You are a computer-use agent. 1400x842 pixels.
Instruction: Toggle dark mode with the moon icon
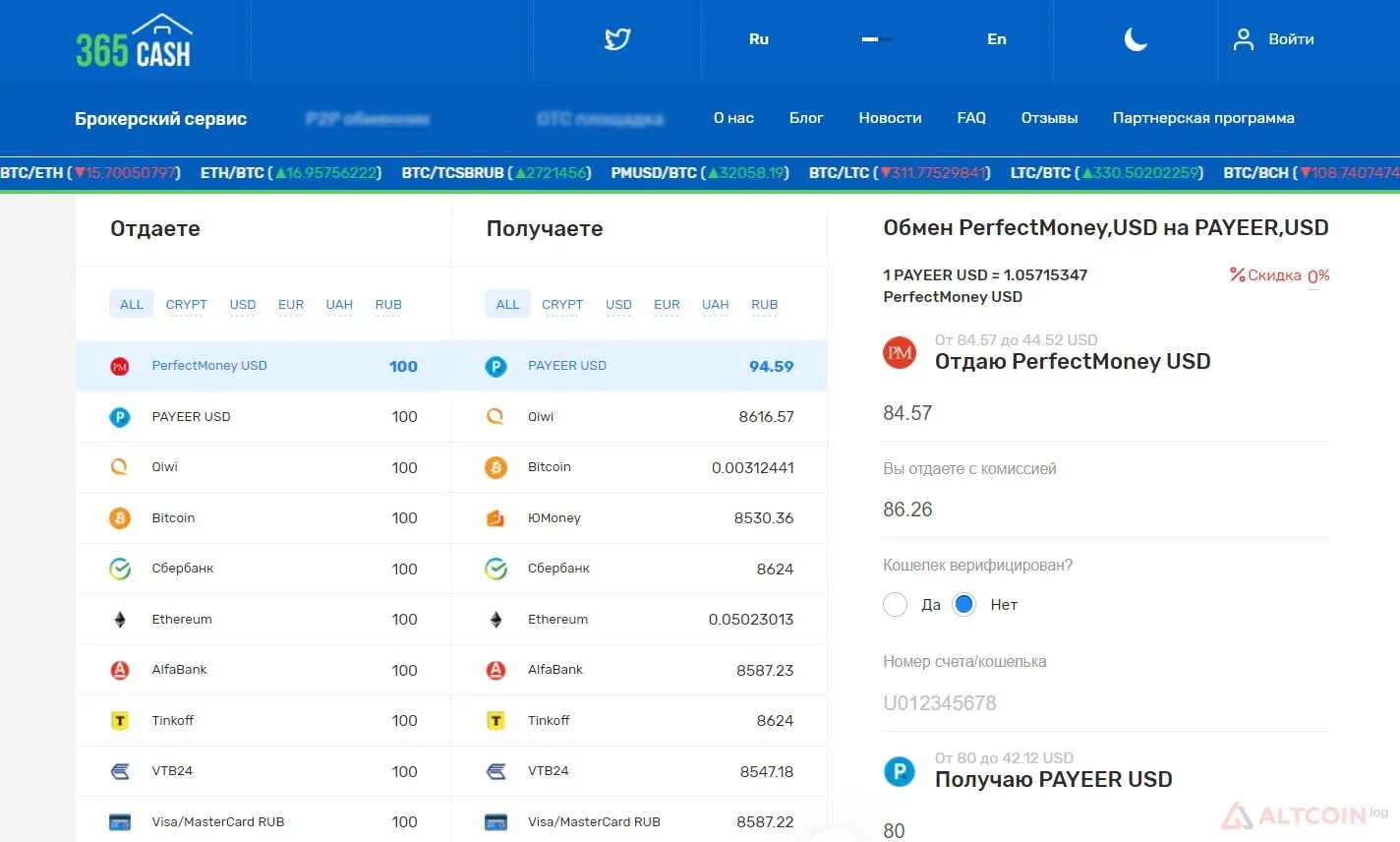tap(1136, 39)
